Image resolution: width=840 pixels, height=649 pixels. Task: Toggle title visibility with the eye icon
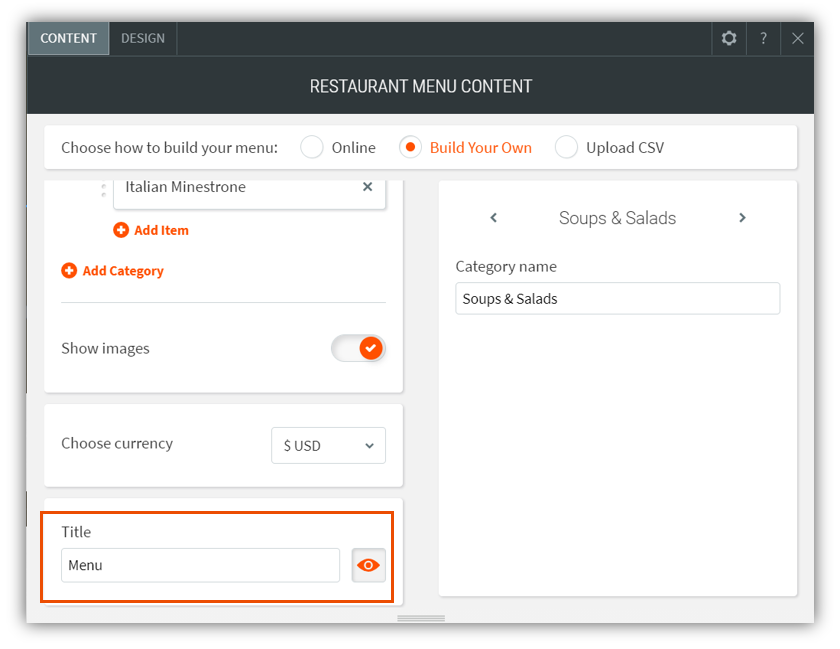(369, 565)
